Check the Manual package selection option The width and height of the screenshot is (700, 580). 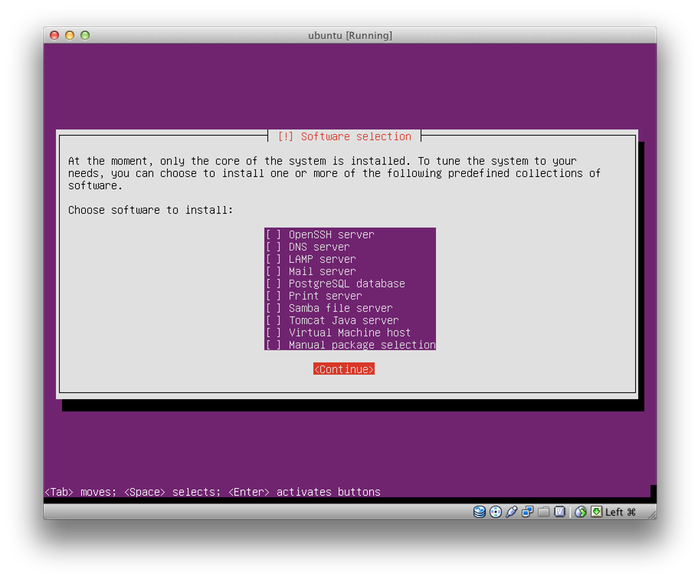[x=273, y=345]
